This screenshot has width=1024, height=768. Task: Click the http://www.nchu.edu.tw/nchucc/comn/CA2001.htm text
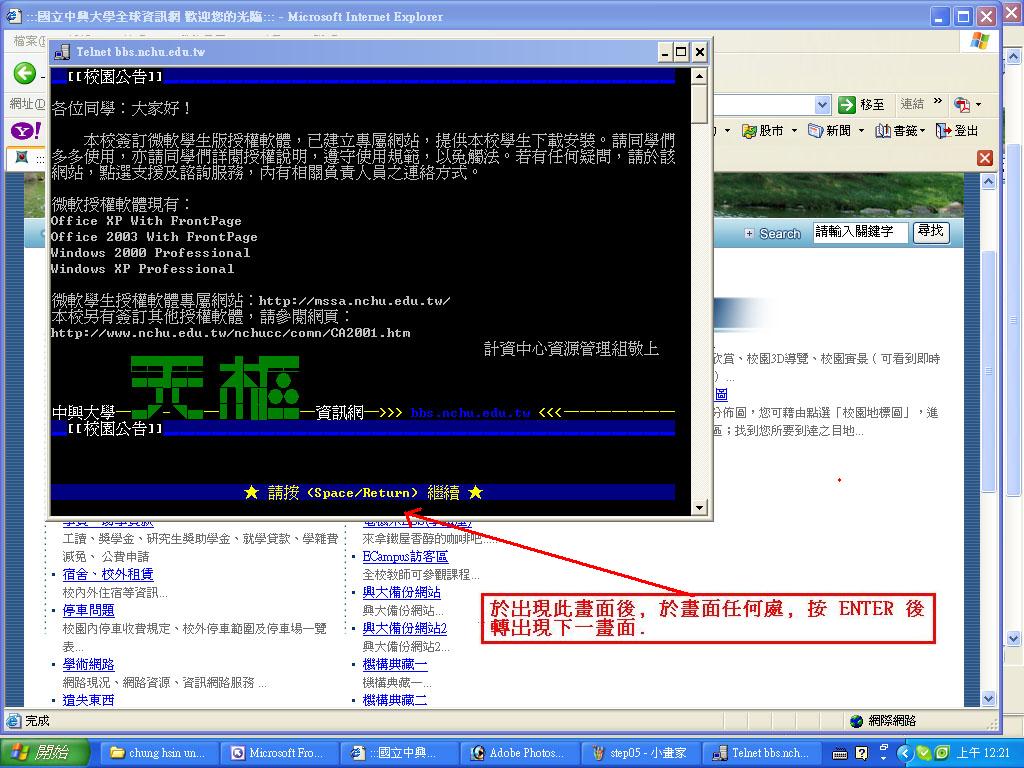coord(231,333)
